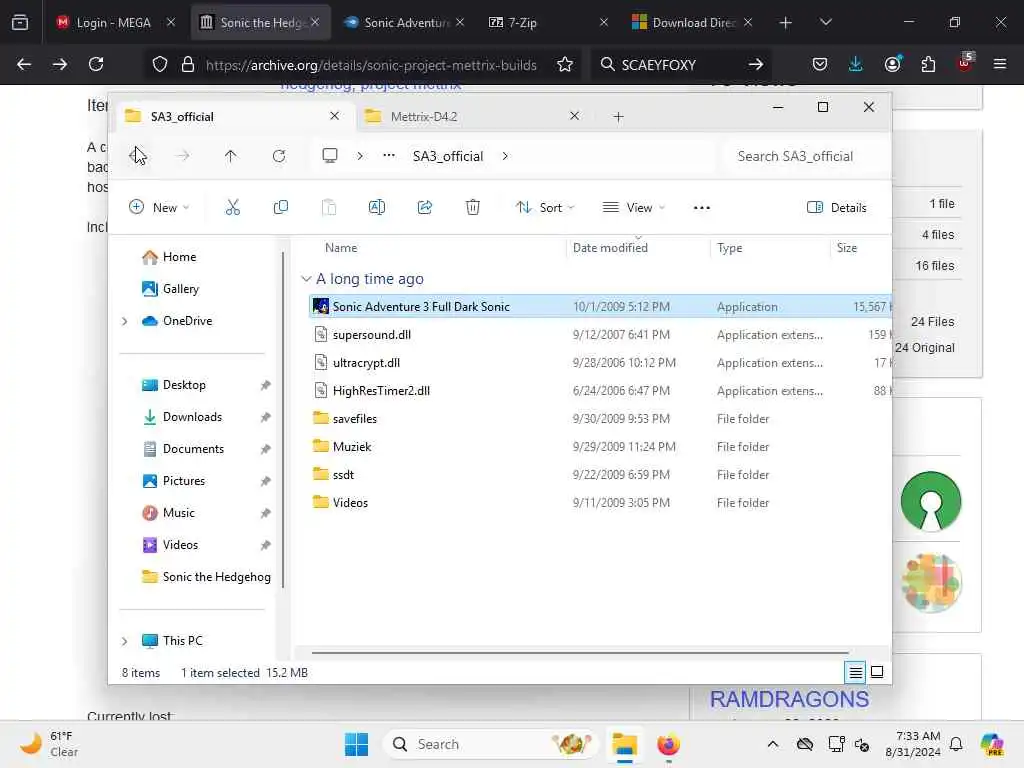Open File Explorer from taskbar

[x=624, y=744]
